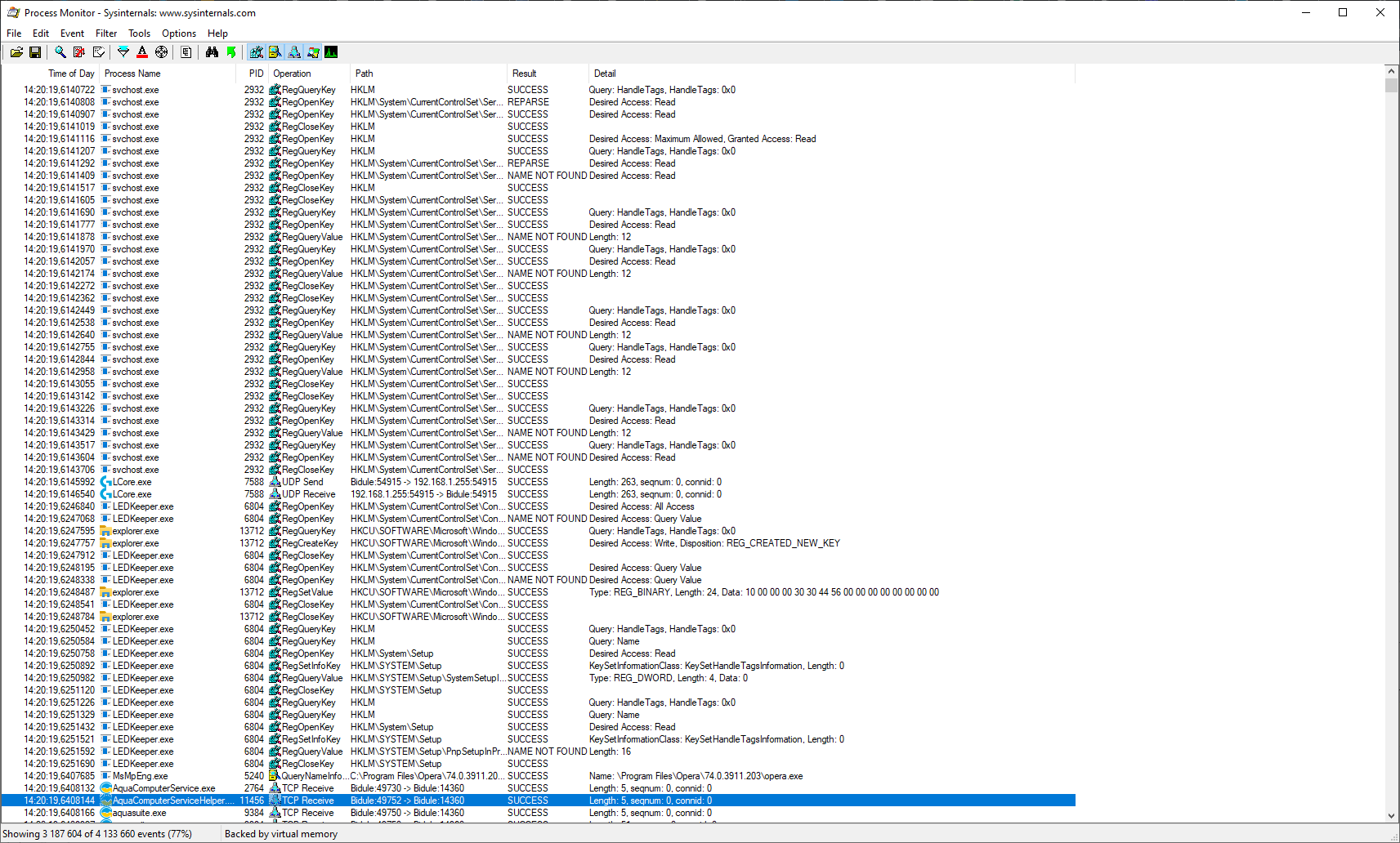Click the explorer.exe folder icon on the RegCreateKey row
The height and width of the screenshot is (843, 1400).
pyautogui.click(x=106, y=543)
